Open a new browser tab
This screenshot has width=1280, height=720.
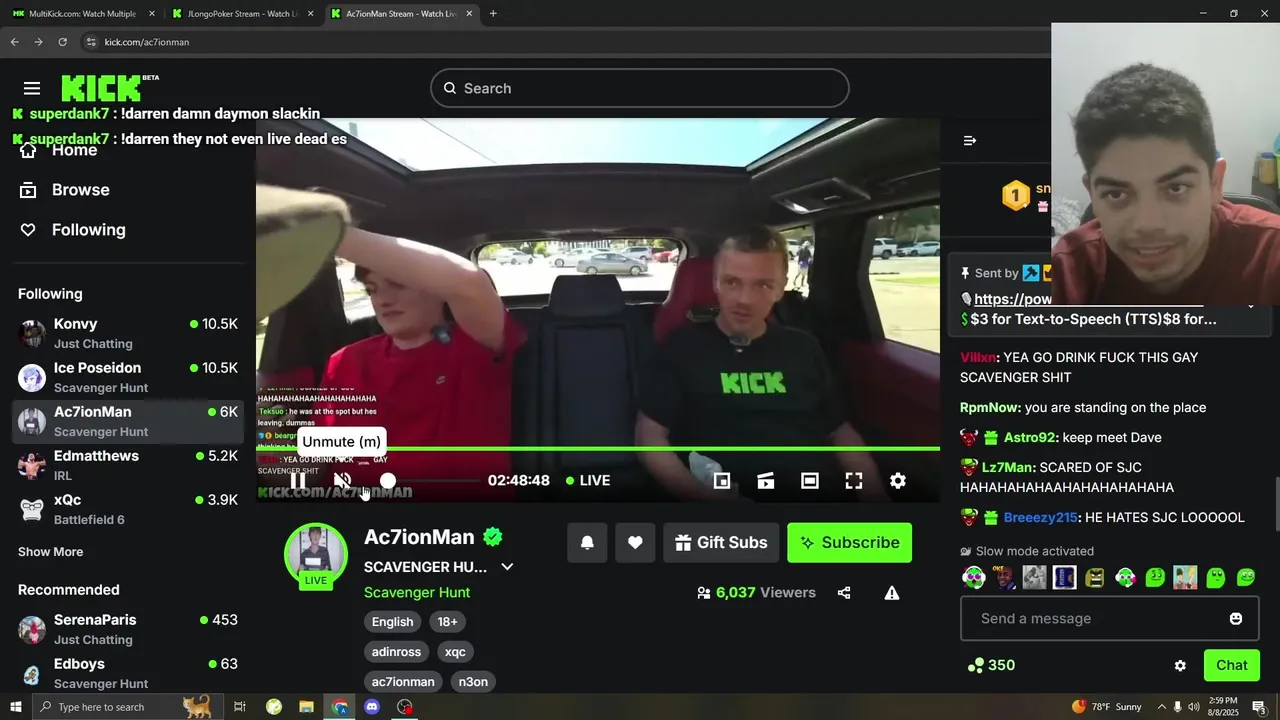493,14
